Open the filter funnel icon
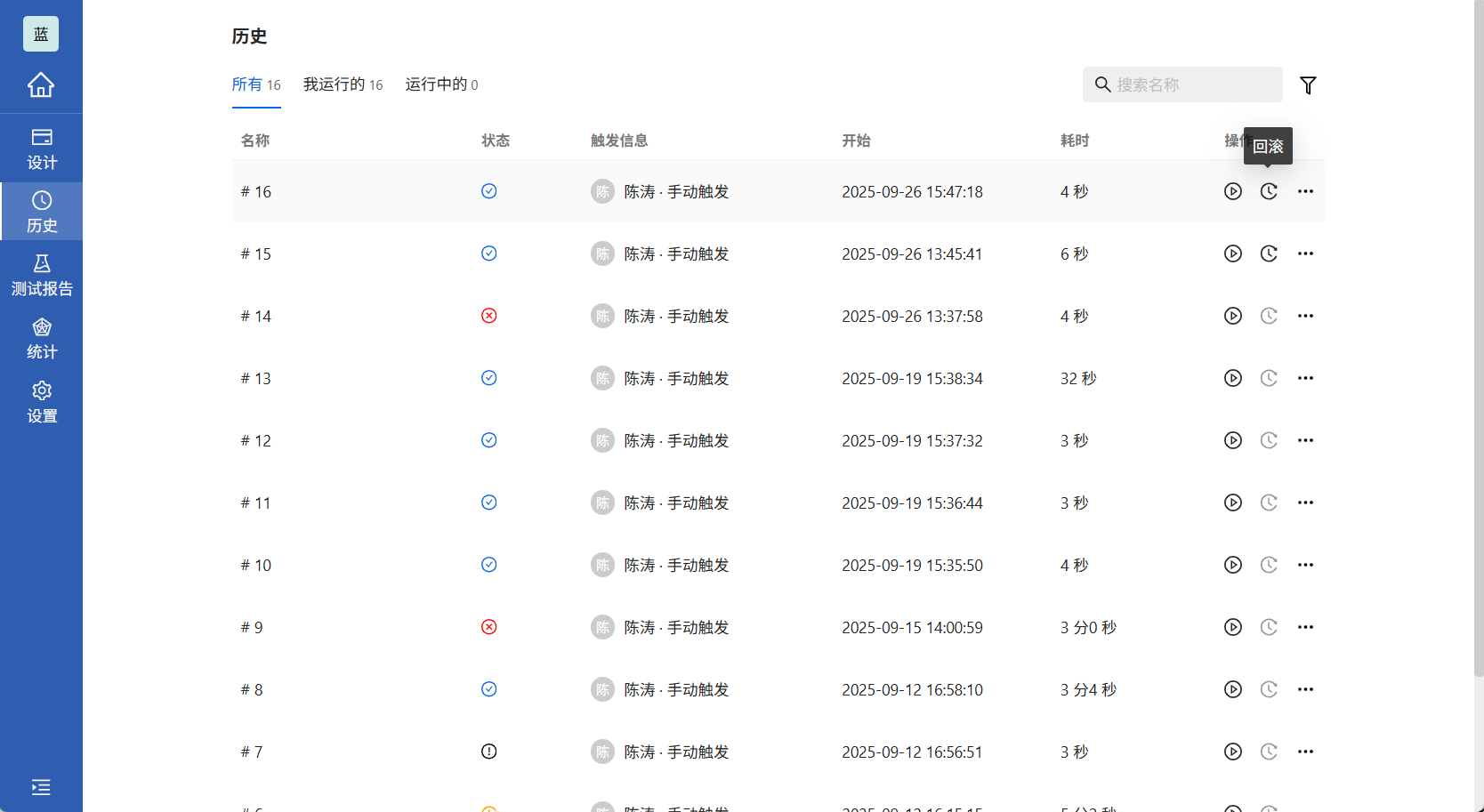 click(1308, 85)
